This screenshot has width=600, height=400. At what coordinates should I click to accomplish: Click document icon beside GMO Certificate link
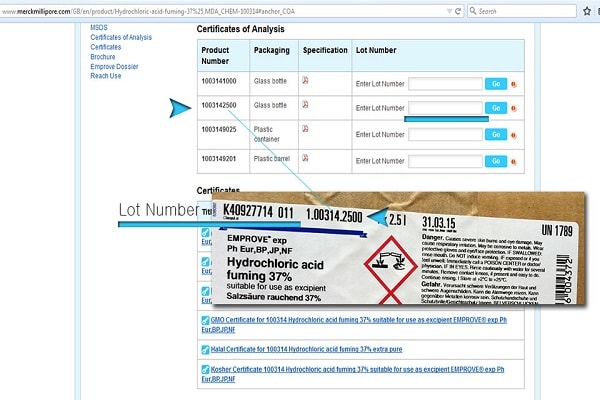(x=205, y=320)
